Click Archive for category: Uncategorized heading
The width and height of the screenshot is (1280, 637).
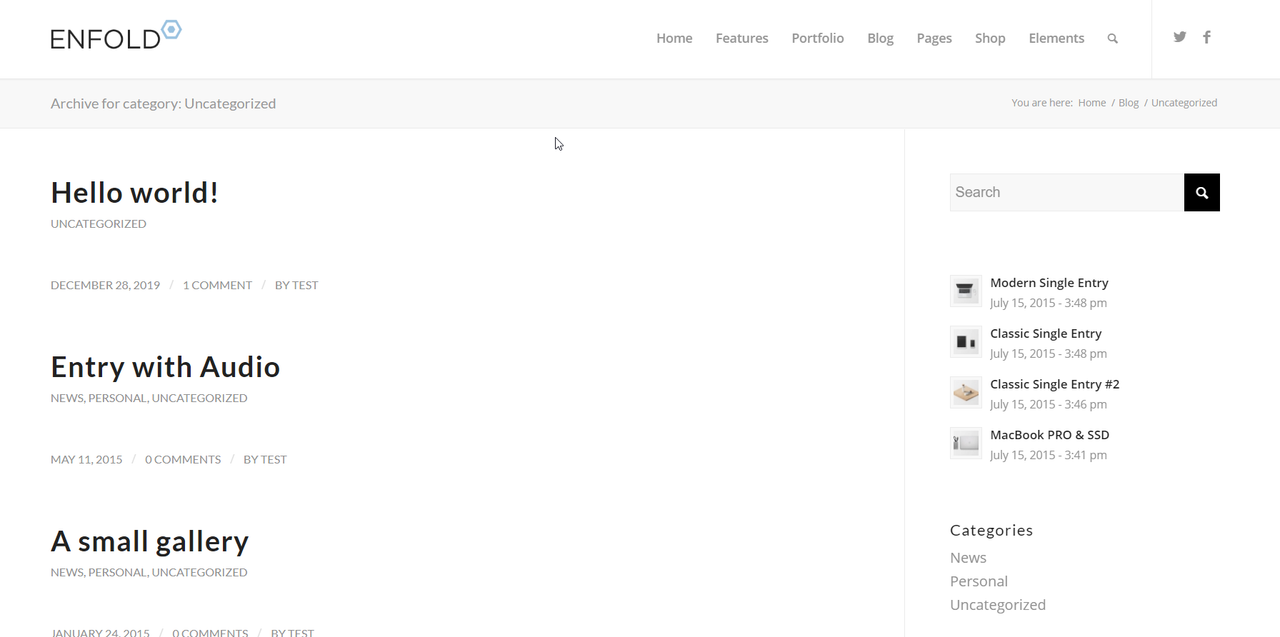[x=163, y=104]
